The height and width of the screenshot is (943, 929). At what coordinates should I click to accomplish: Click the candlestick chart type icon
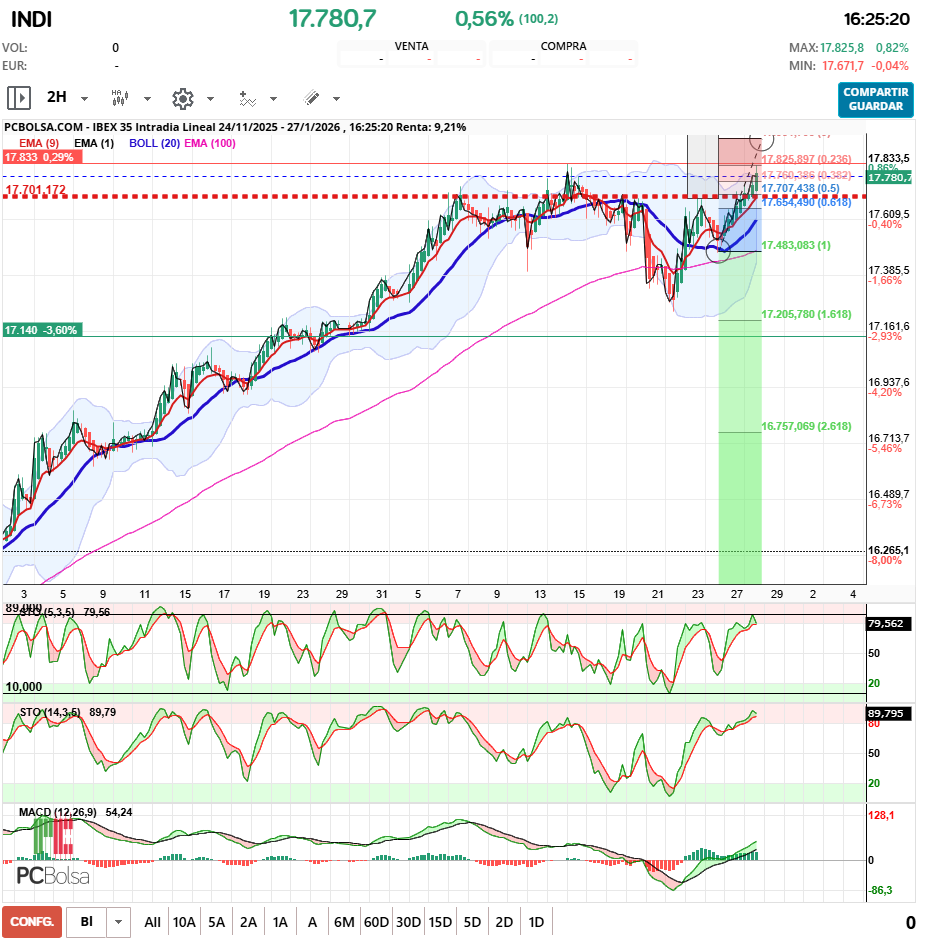coord(119,98)
